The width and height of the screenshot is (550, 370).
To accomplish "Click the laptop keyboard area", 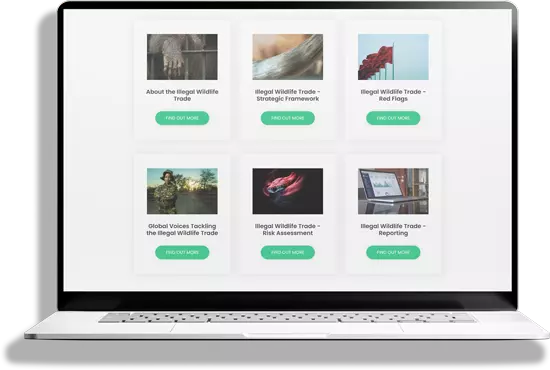I will (287, 318).
